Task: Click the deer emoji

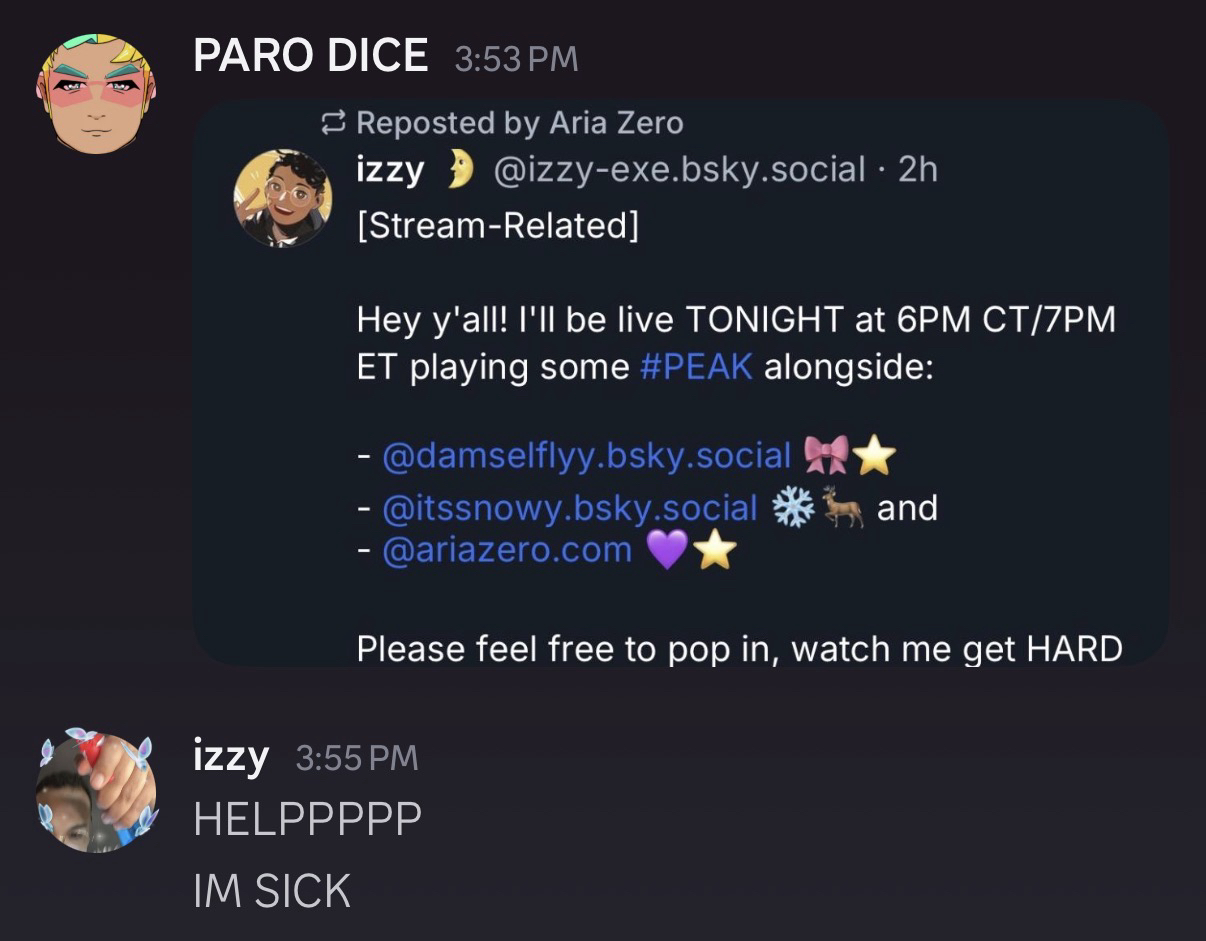Action: click(842, 508)
